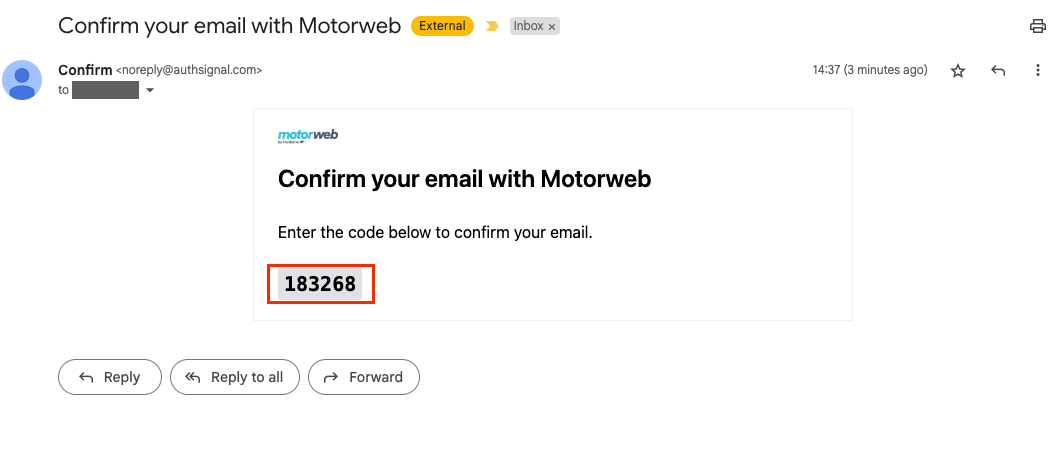Screen dimensions: 1056x449
Task: Click the 14:37 timestamp
Action: pyautogui.click(x=869, y=71)
